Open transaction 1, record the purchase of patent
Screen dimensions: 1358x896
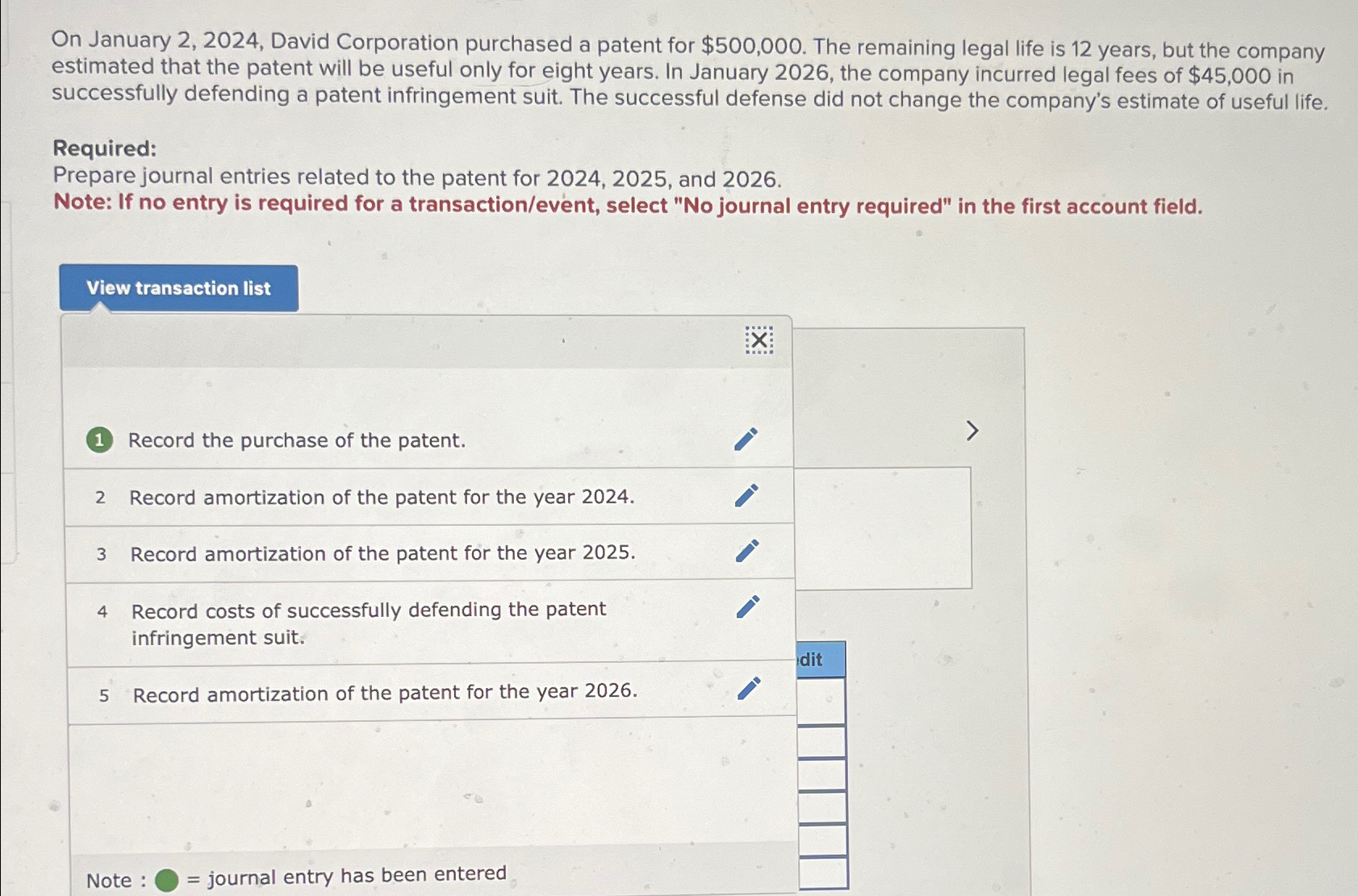pyautogui.click(x=298, y=440)
